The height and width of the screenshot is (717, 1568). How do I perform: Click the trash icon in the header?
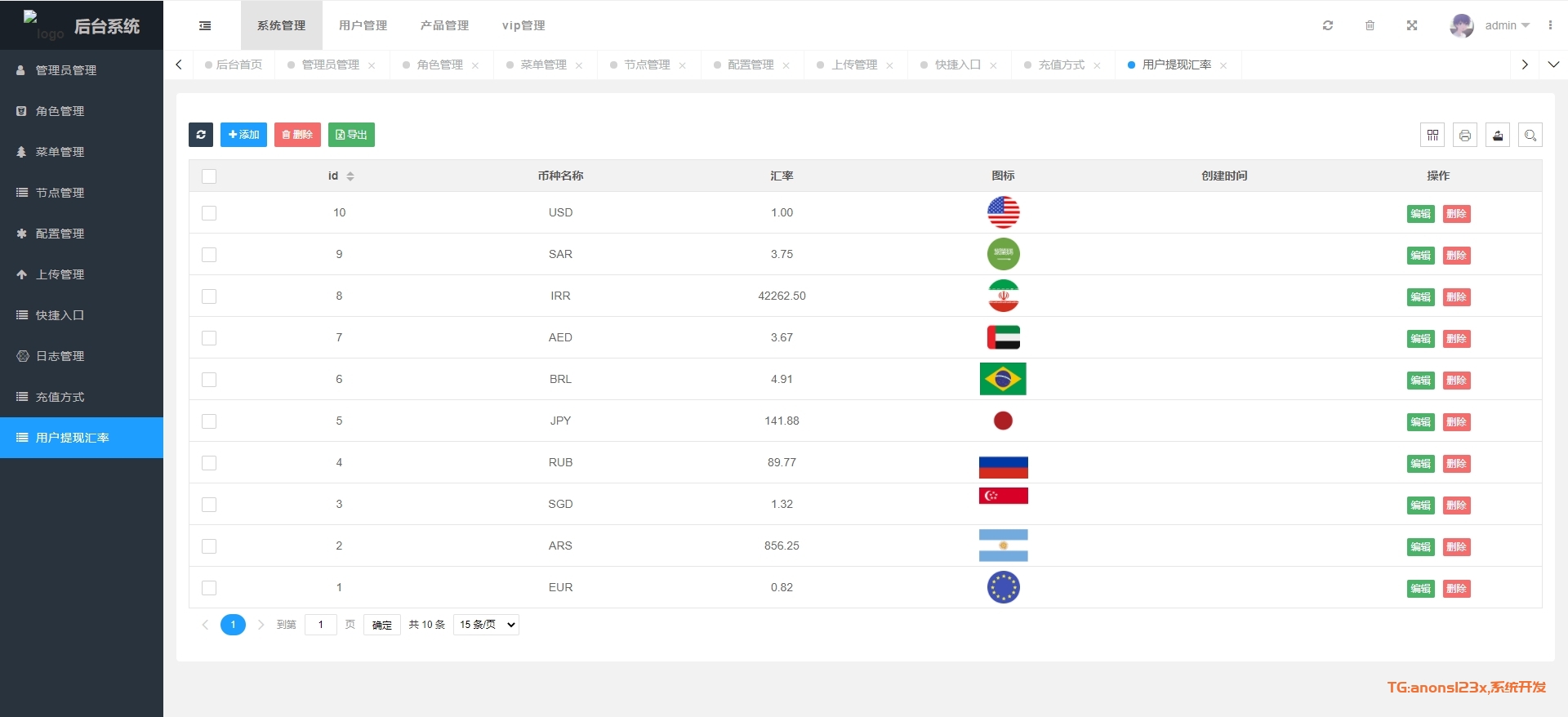[x=1370, y=26]
